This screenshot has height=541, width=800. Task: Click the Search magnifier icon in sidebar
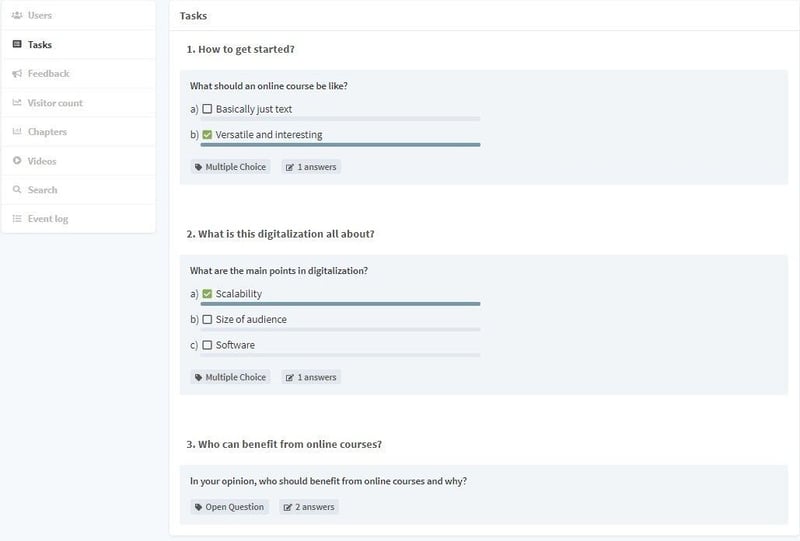(17, 189)
